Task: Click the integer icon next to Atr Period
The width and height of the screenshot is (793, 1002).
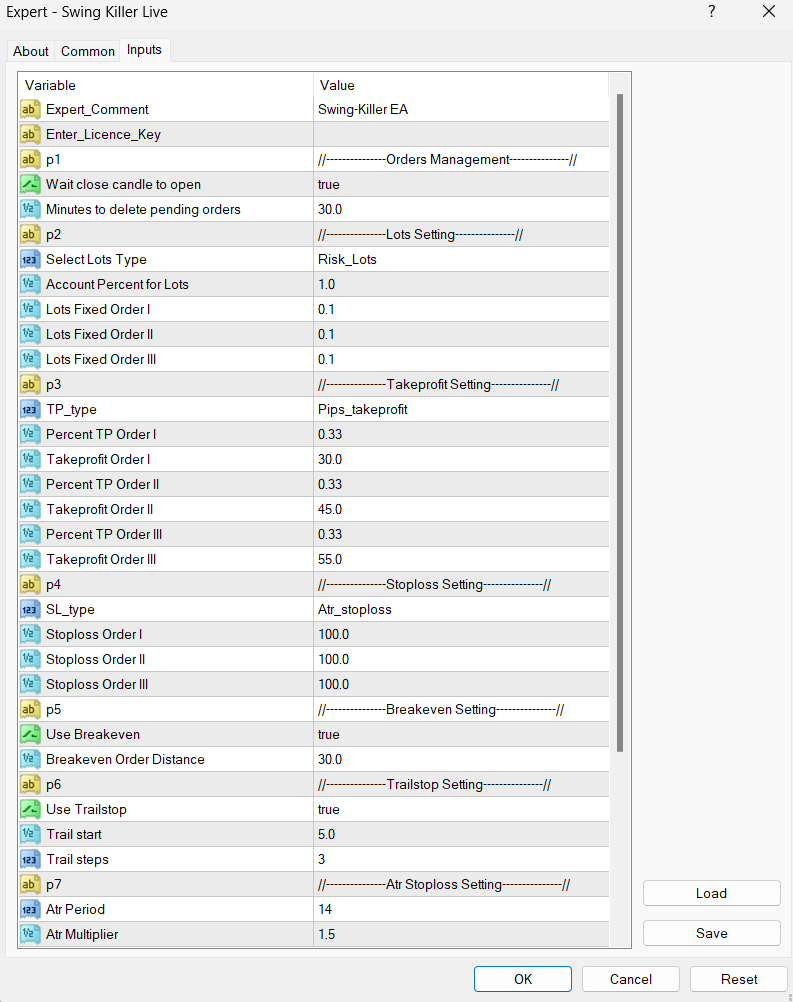Action: 30,910
